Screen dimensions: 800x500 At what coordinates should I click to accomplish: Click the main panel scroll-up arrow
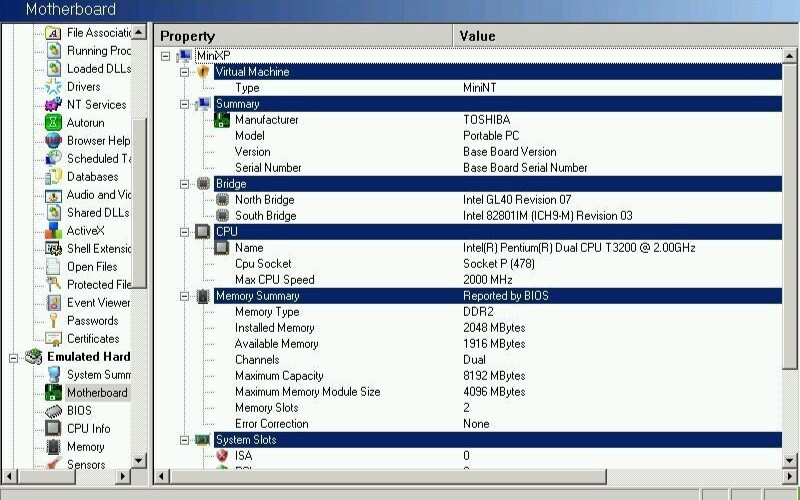pyautogui.click(x=790, y=56)
